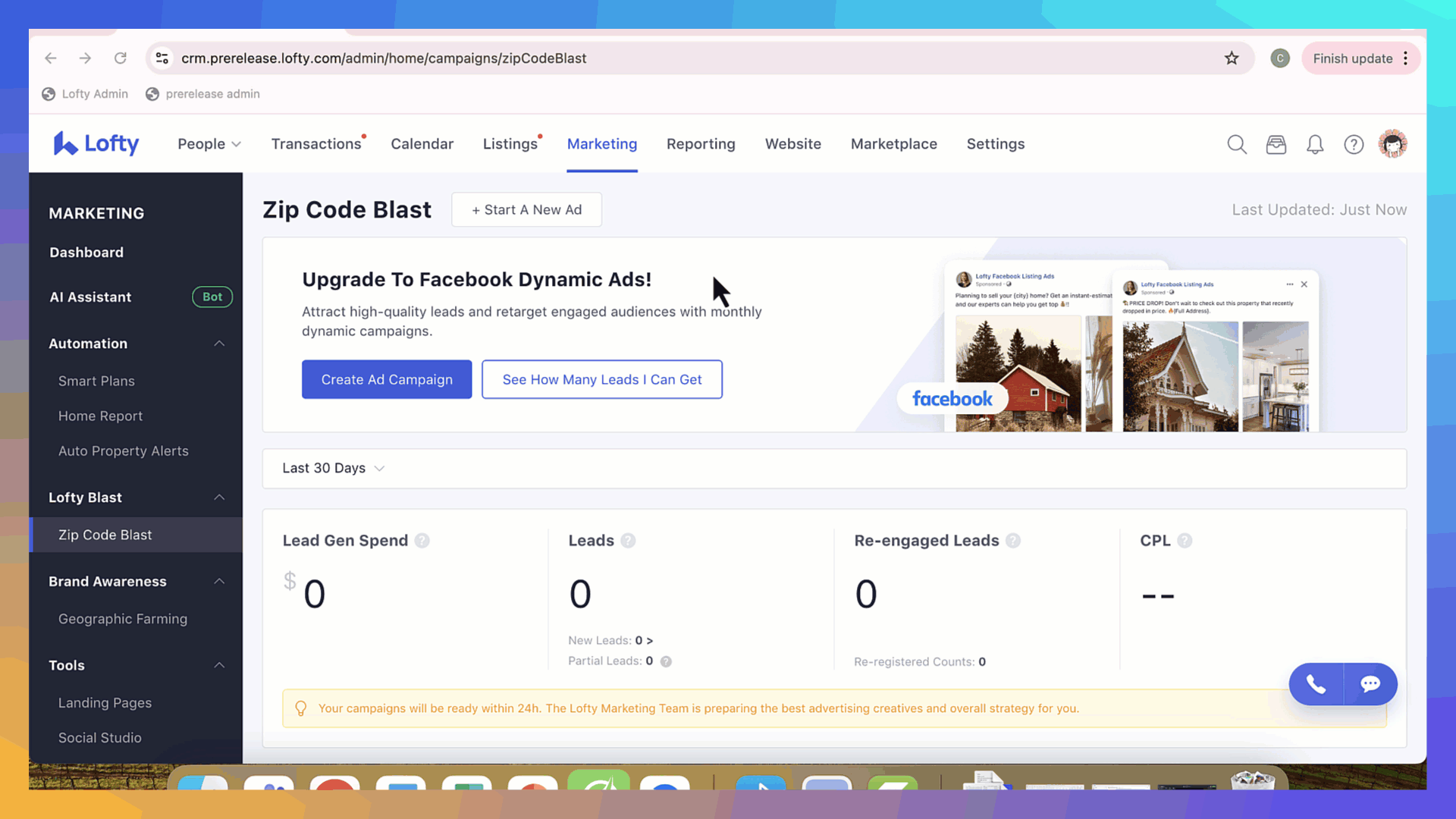Open the ad preview more options dots
Screen dimensions: 1456x819
click(1290, 284)
